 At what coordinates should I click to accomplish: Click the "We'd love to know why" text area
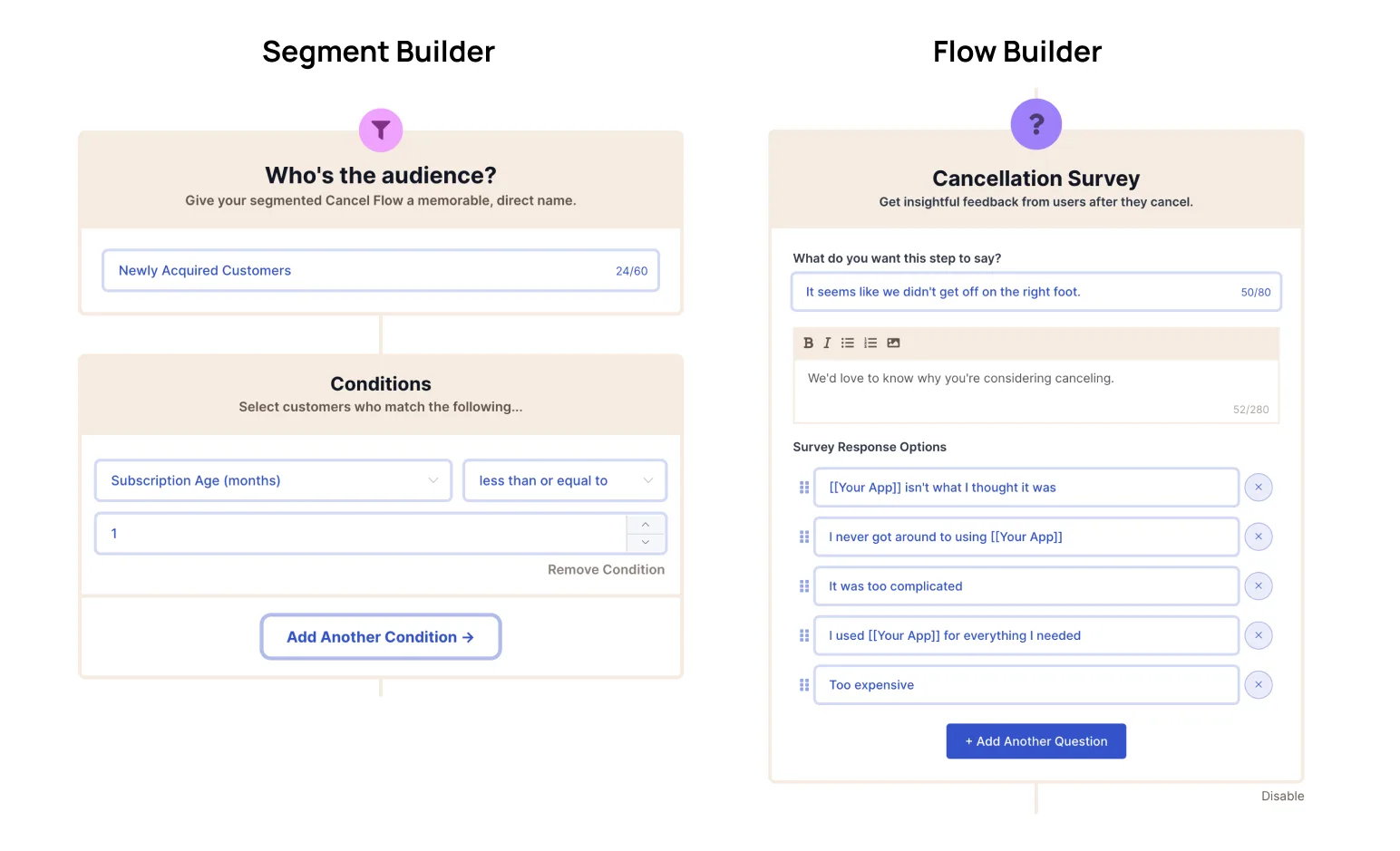1035,392
